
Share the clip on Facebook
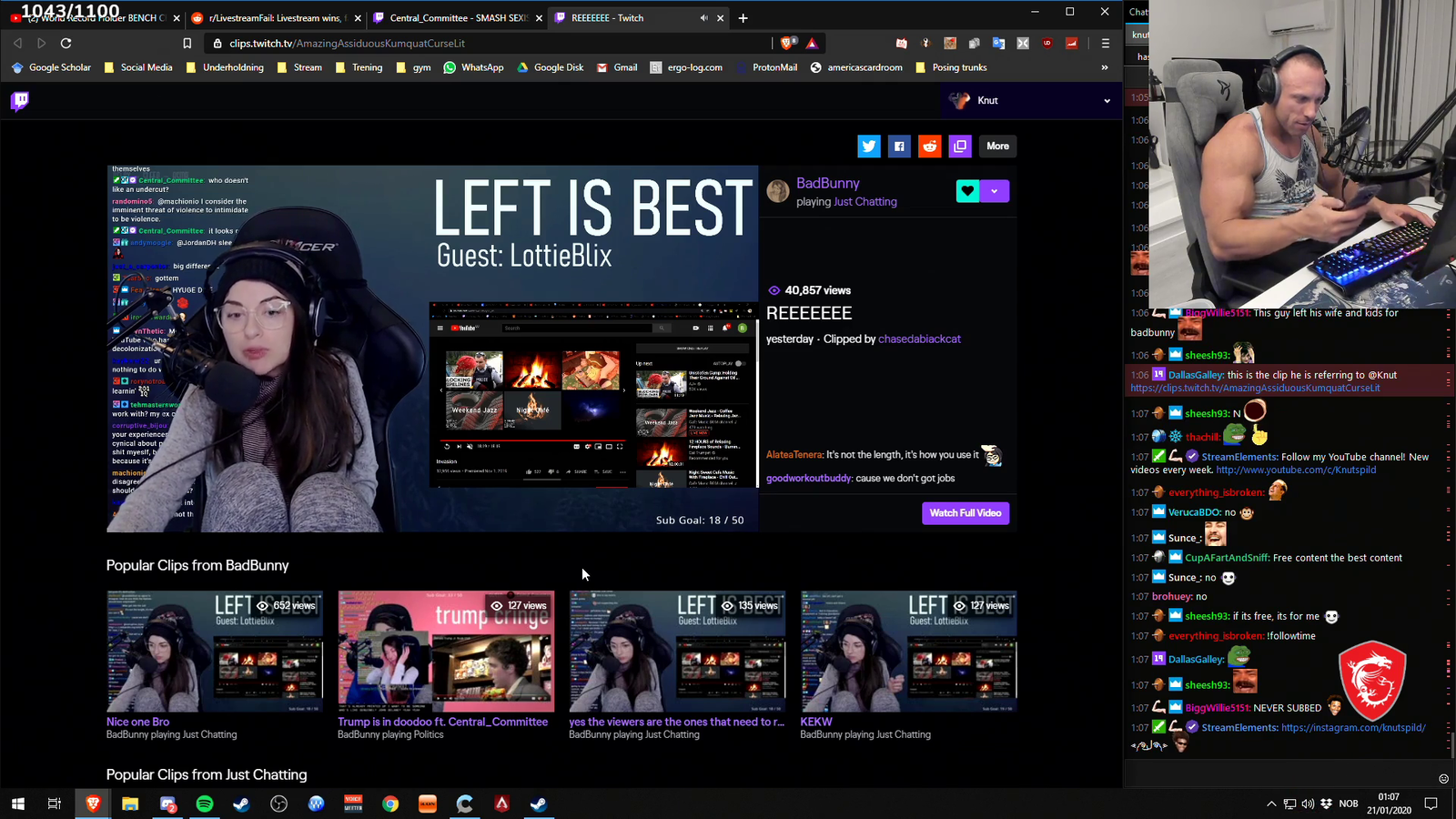pos(899,146)
